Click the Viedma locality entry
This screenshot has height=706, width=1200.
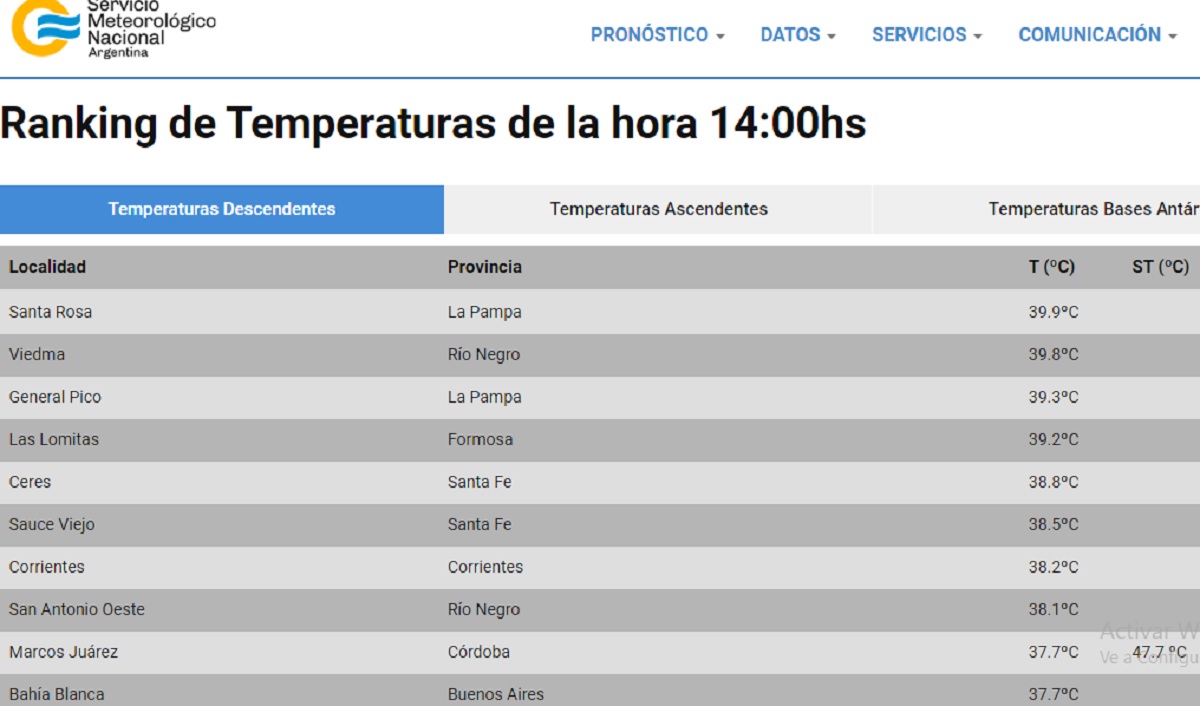[37, 354]
